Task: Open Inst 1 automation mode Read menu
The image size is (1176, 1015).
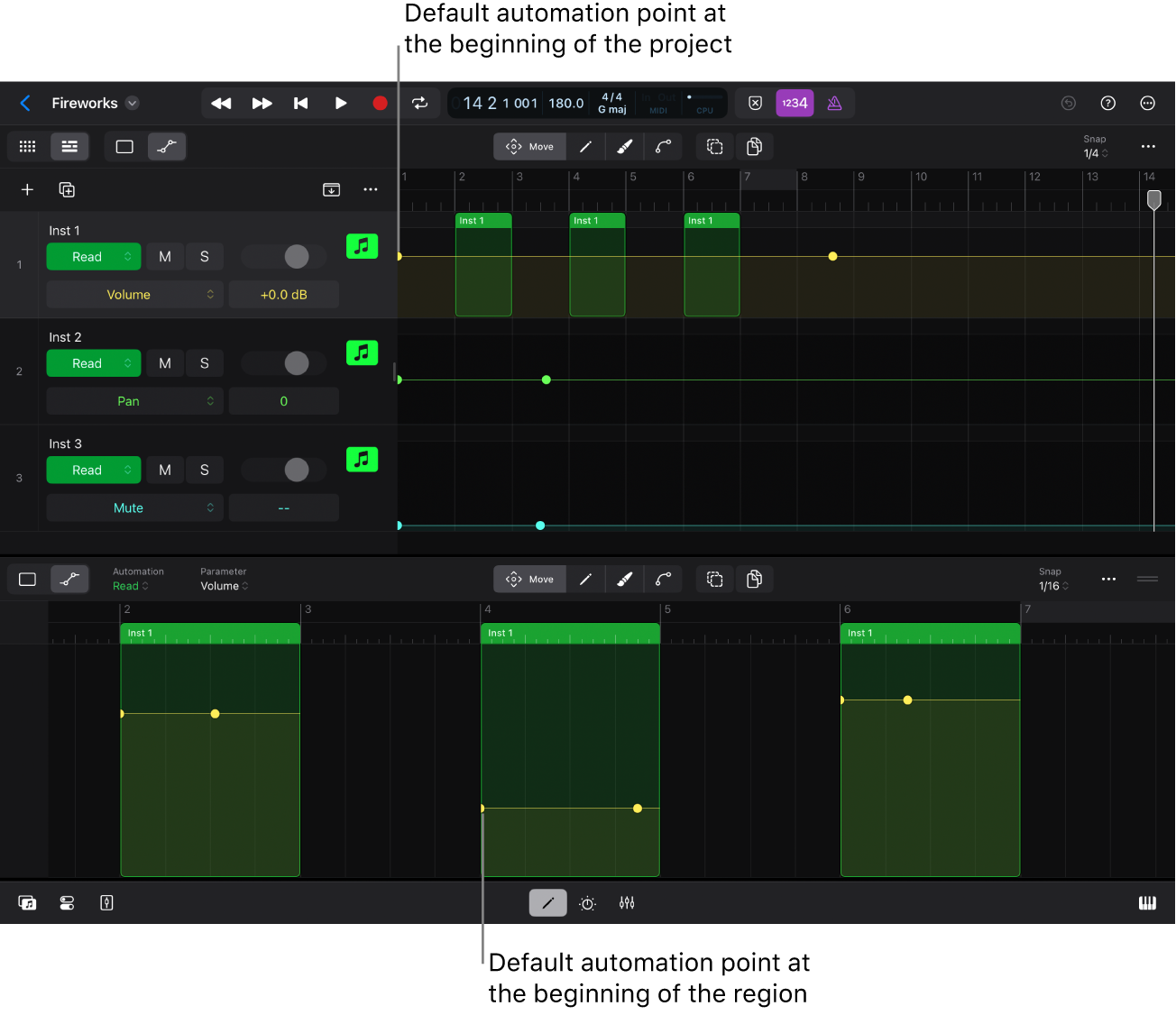Action: [94, 257]
